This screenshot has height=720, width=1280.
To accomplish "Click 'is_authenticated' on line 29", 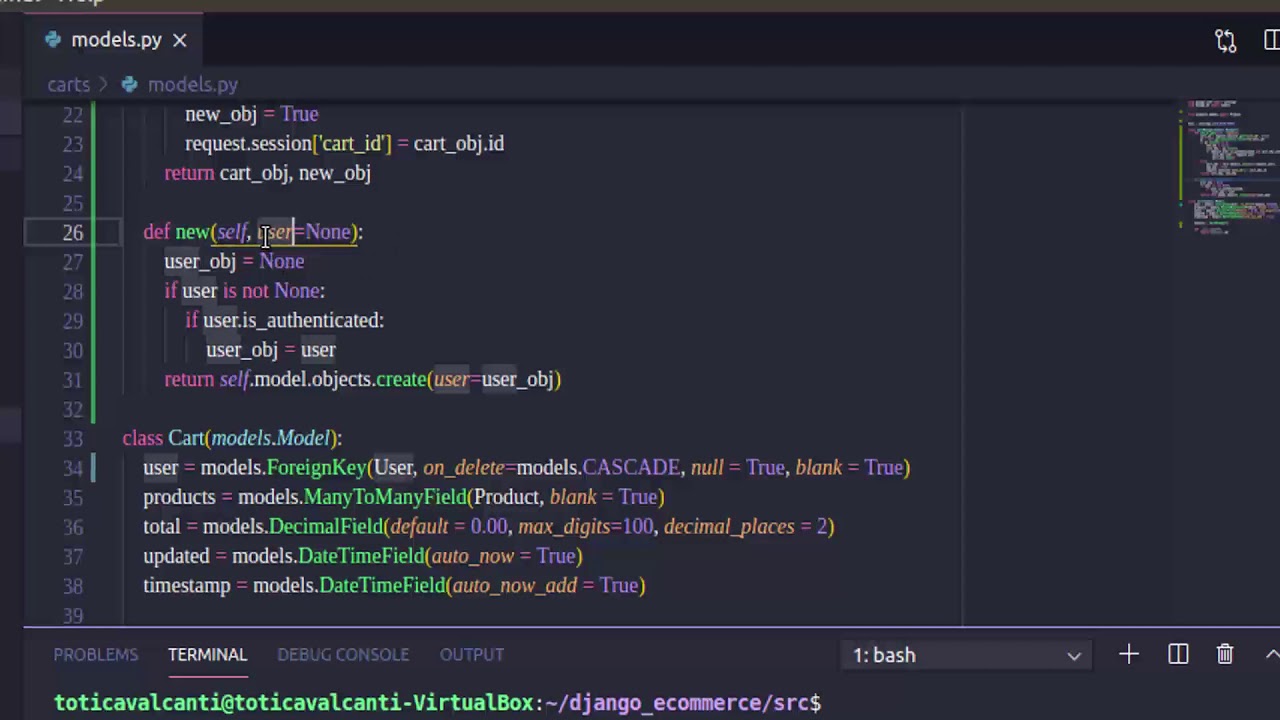I will 312,320.
